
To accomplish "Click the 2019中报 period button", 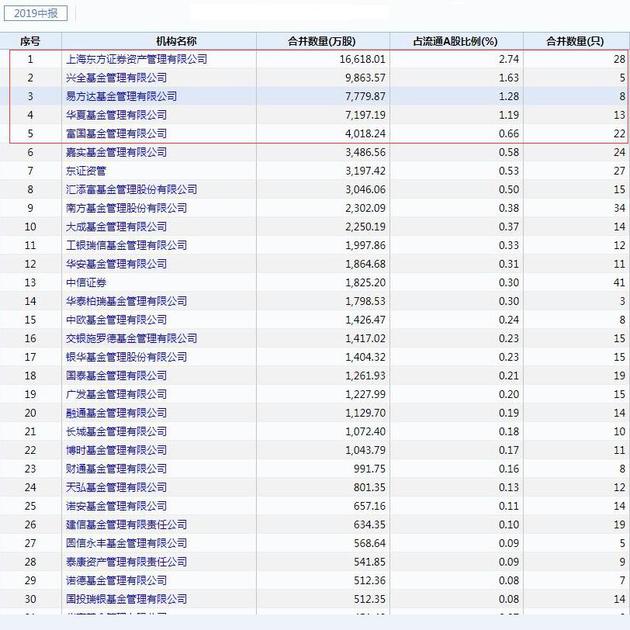I will click(x=36, y=13).
